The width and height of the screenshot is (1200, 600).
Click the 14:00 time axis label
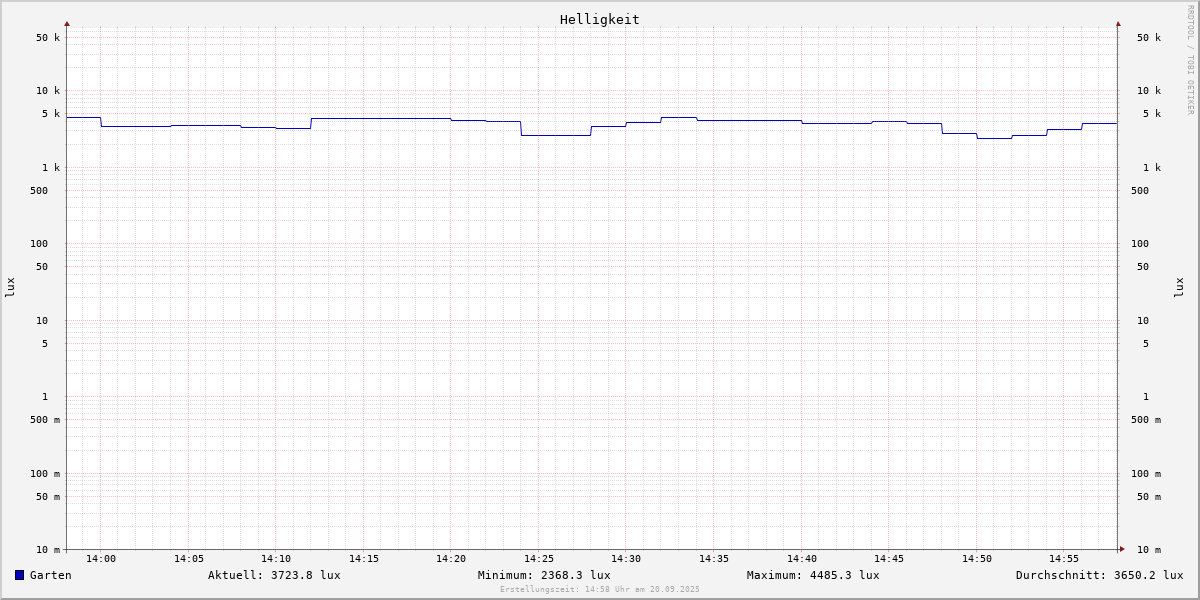point(101,559)
